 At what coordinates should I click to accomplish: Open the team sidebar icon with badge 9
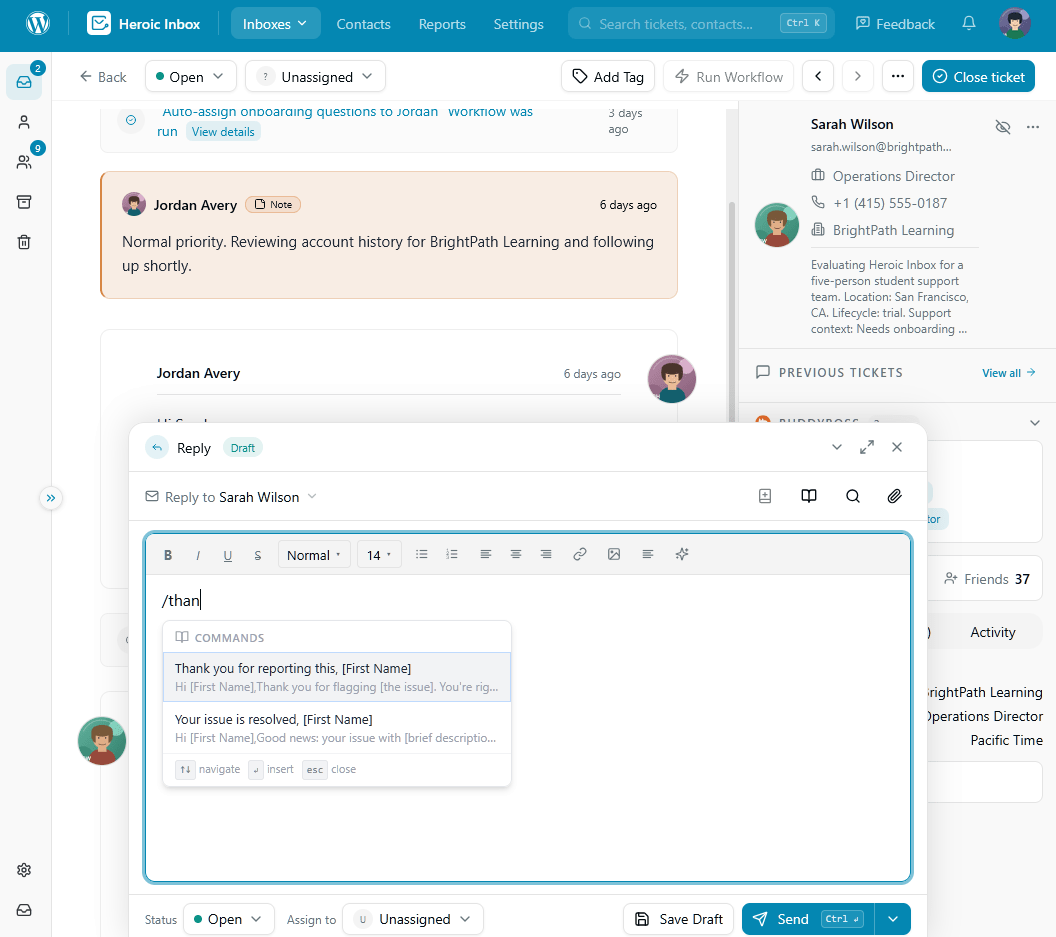pos(24,162)
